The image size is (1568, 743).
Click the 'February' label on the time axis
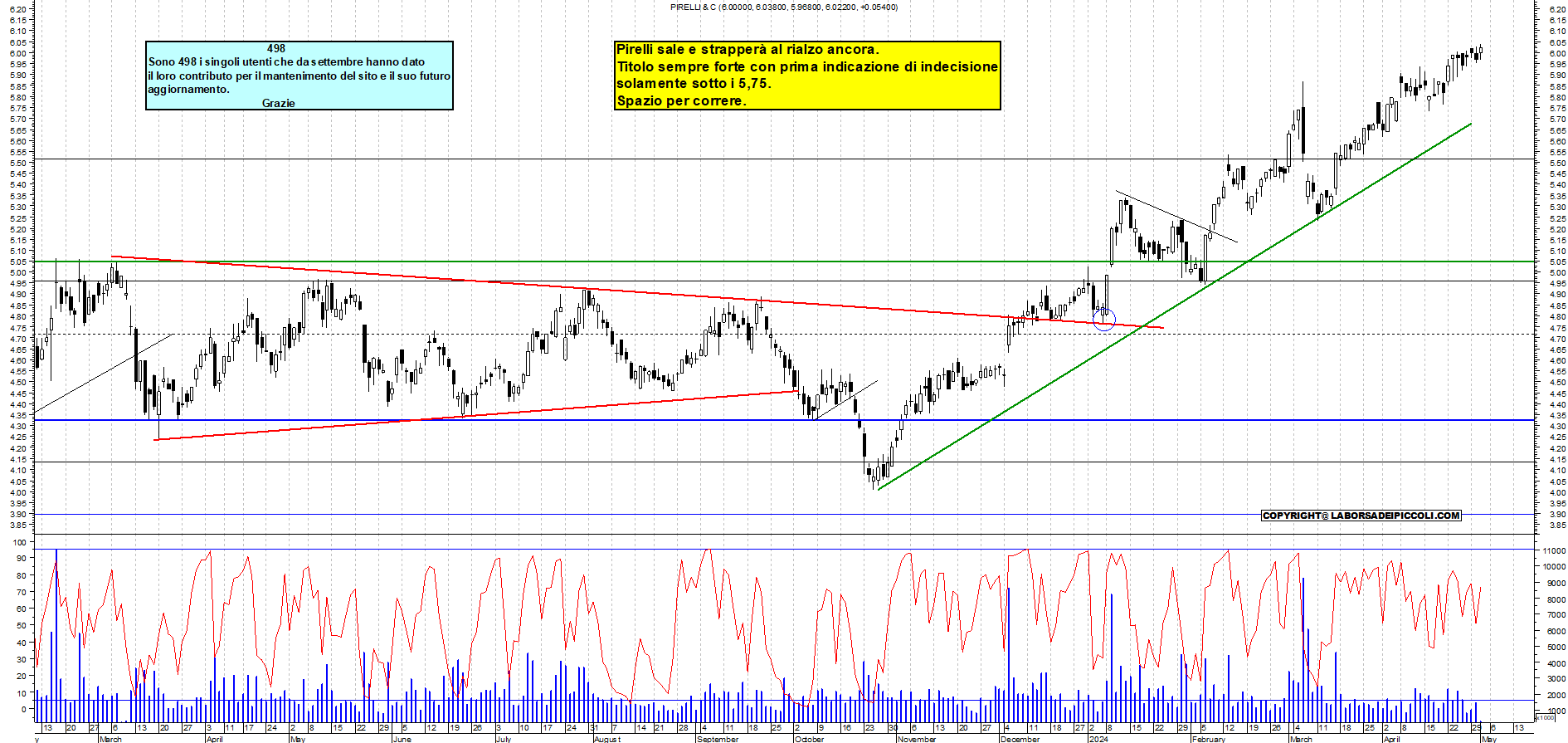pyautogui.click(x=1209, y=739)
